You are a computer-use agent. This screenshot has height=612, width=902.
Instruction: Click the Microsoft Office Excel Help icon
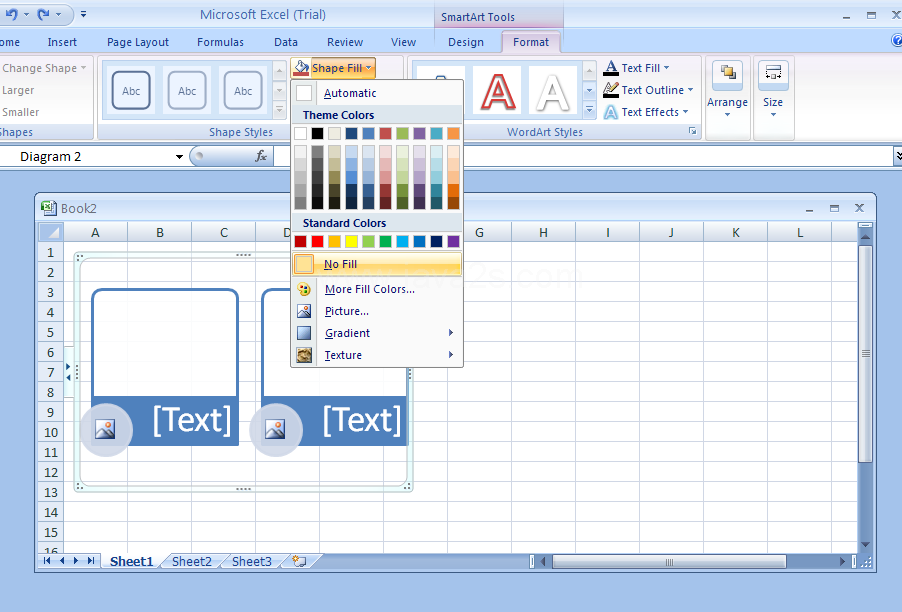point(897,40)
